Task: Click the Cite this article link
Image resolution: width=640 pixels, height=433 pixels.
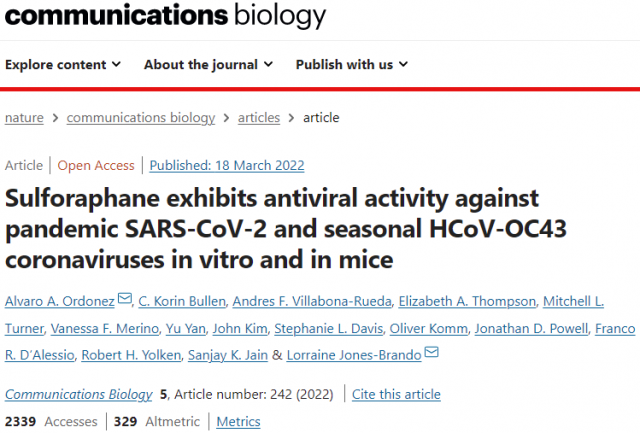Action: tap(396, 394)
